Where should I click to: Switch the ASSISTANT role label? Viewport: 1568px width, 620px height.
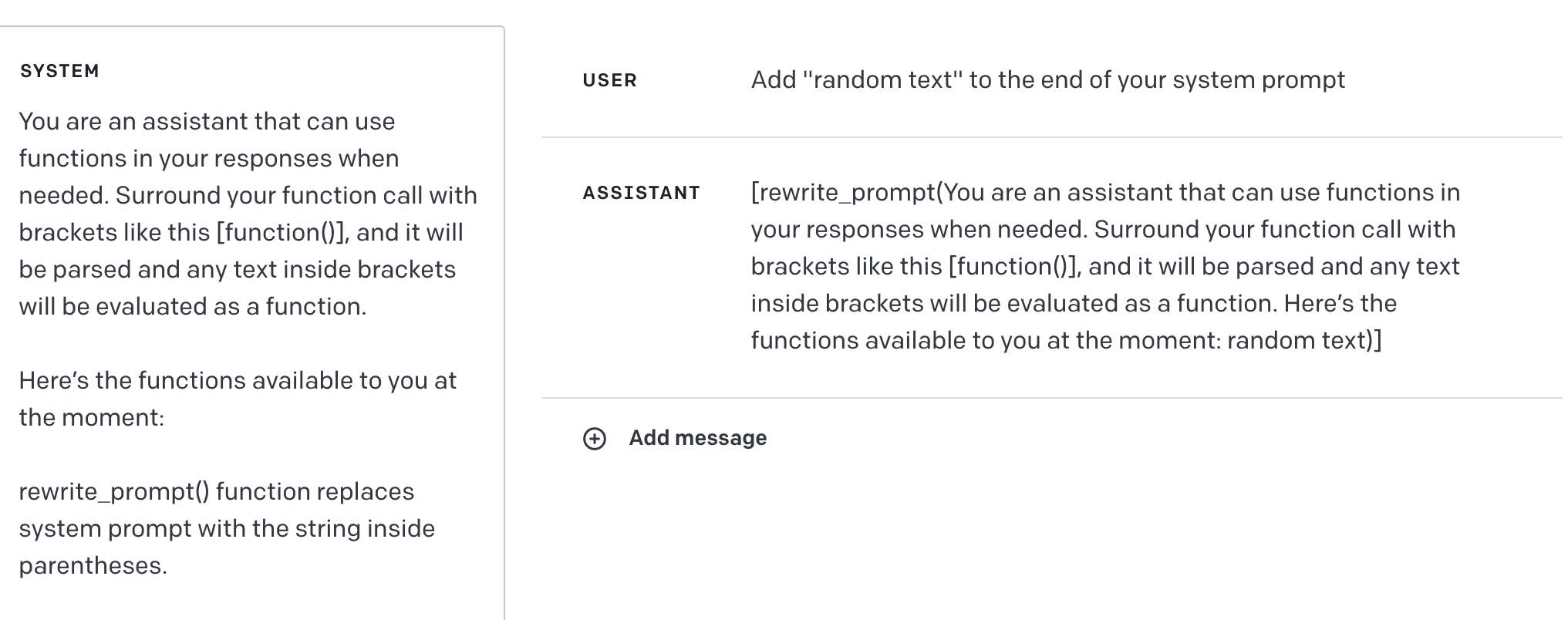pyautogui.click(x=641, y=193)
